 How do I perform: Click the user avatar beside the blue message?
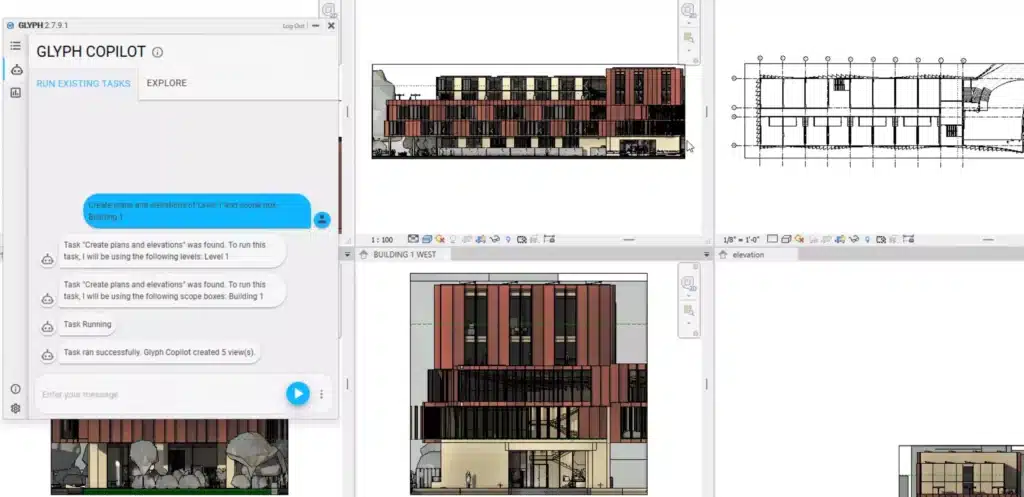(322, 219)
